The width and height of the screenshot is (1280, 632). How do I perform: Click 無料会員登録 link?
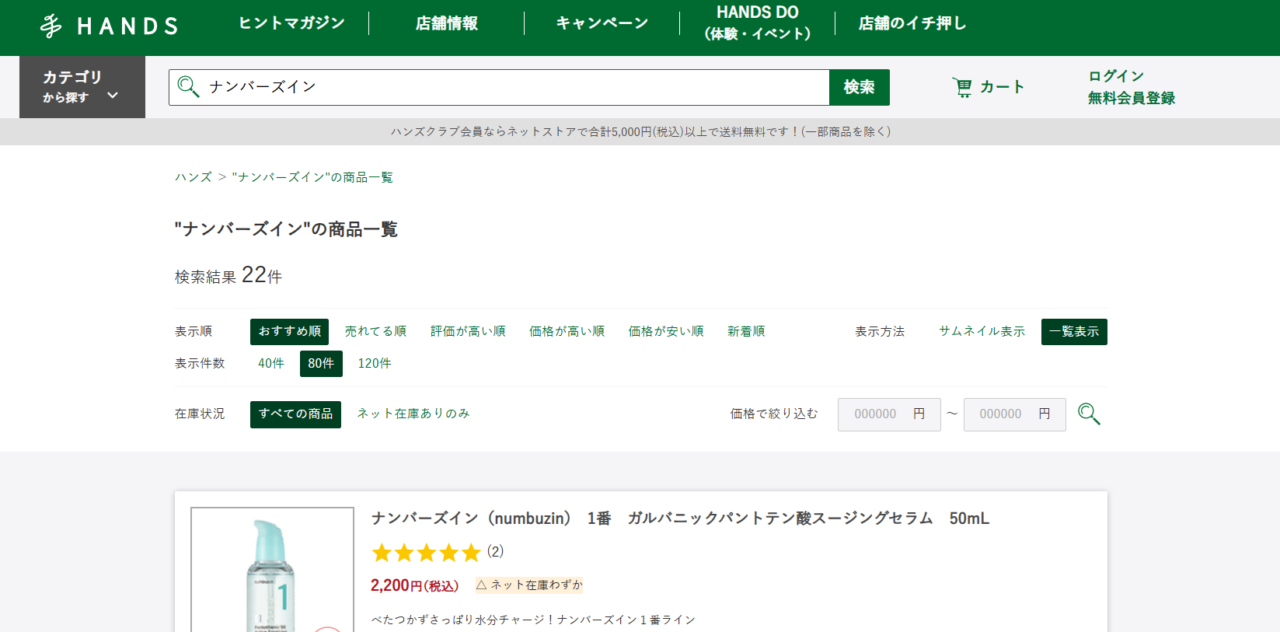pyautogui.click(x=1131, y=98)
